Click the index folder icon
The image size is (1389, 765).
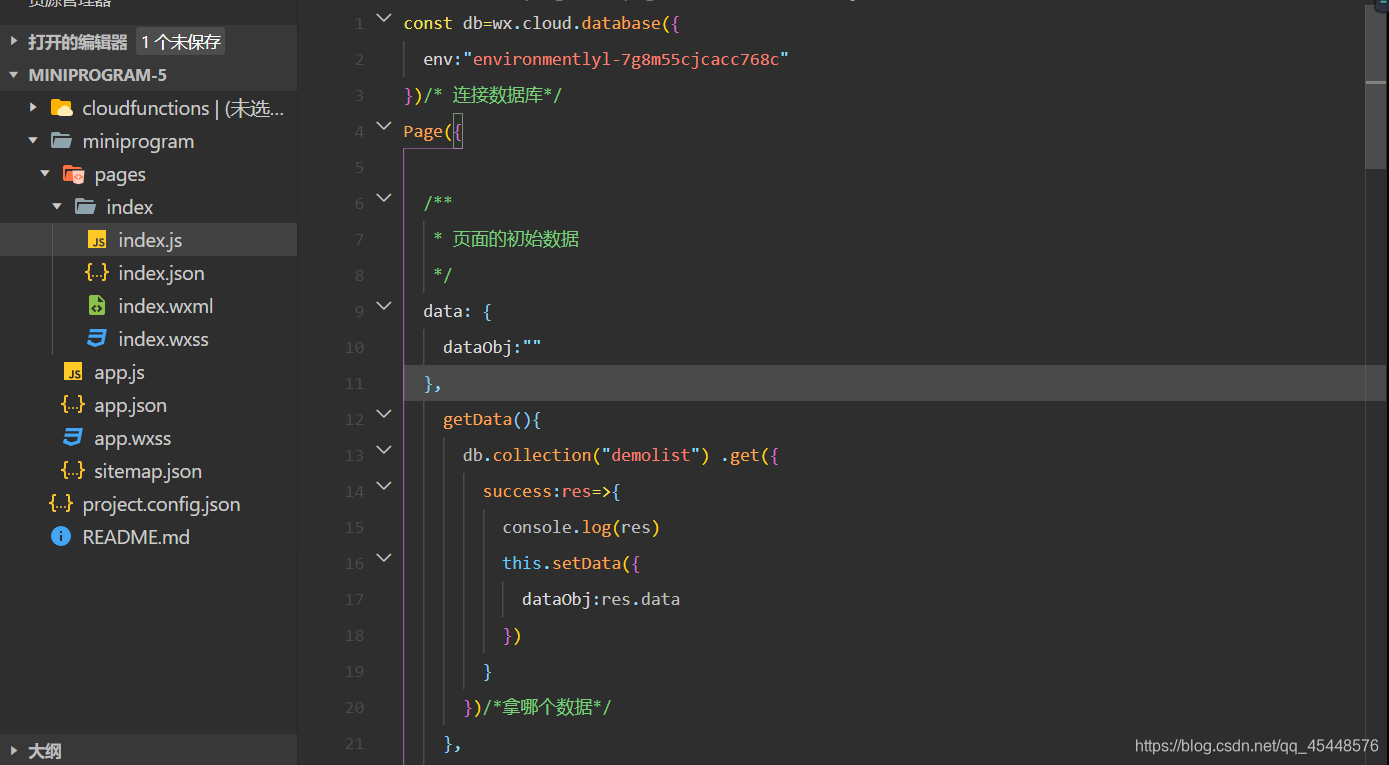86,207
